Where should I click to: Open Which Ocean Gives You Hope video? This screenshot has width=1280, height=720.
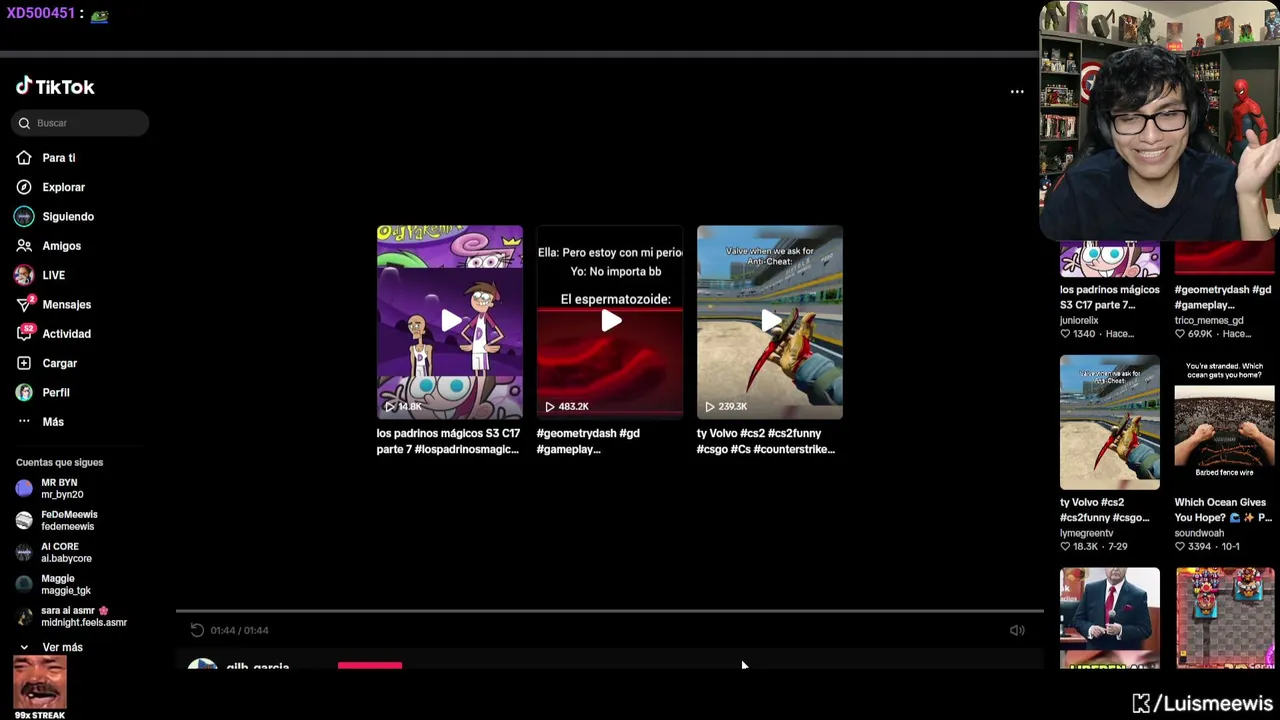(1225, 422)
